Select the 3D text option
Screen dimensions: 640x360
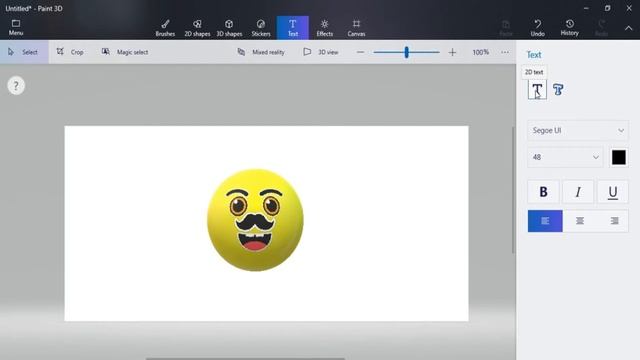click(x=558, y=89)
